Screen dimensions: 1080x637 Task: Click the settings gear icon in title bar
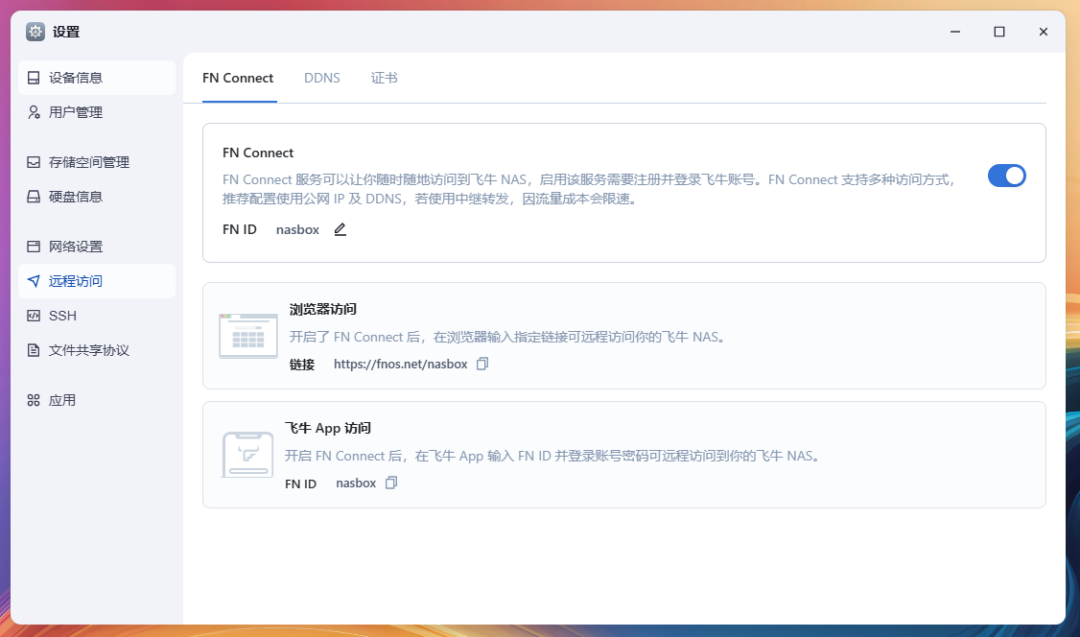35,32
